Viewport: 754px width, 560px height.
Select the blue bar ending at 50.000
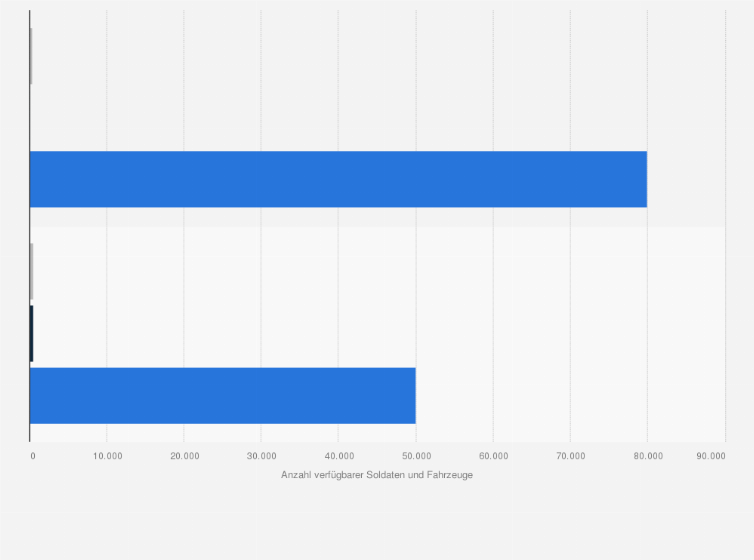[x=223, y=396]
